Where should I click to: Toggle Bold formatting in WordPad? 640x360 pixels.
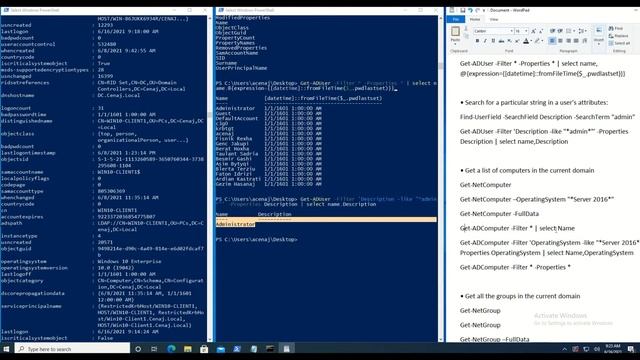click(x=477, y=41)
